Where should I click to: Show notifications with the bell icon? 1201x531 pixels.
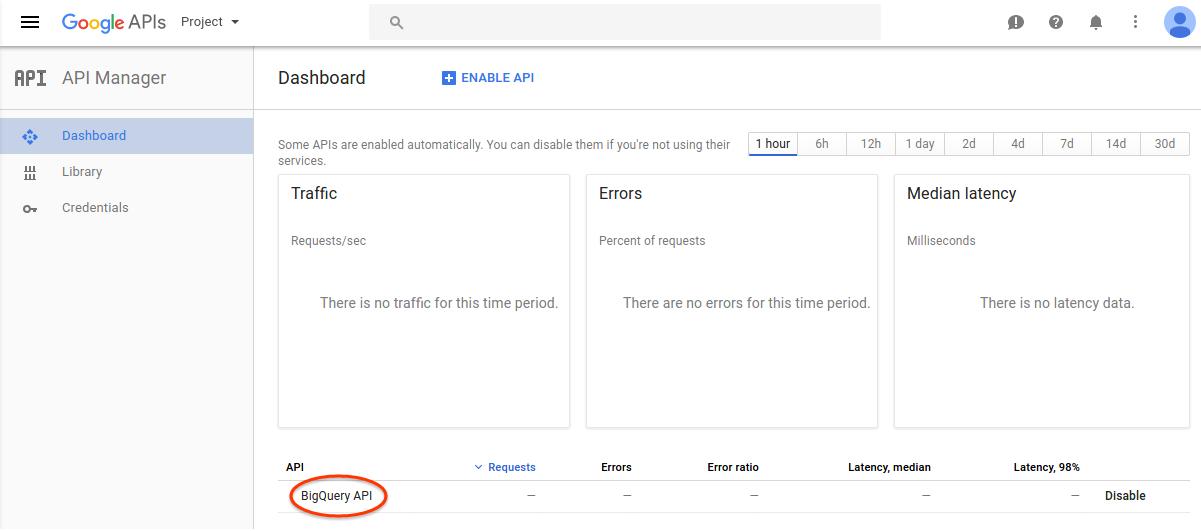tap(1096, 22)
